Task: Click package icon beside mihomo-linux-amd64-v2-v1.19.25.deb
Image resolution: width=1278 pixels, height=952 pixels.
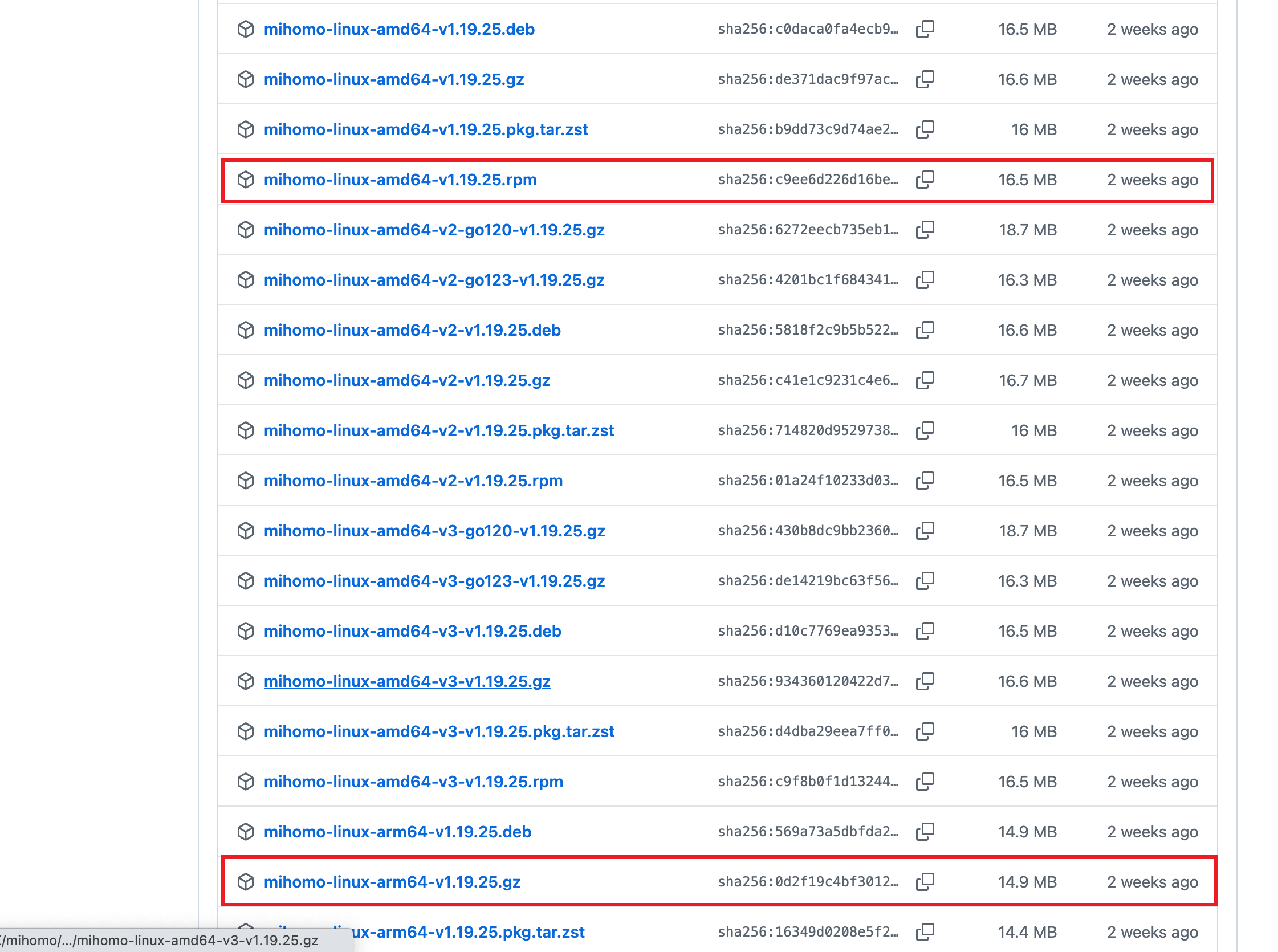Action: click(x=246, y=330)
